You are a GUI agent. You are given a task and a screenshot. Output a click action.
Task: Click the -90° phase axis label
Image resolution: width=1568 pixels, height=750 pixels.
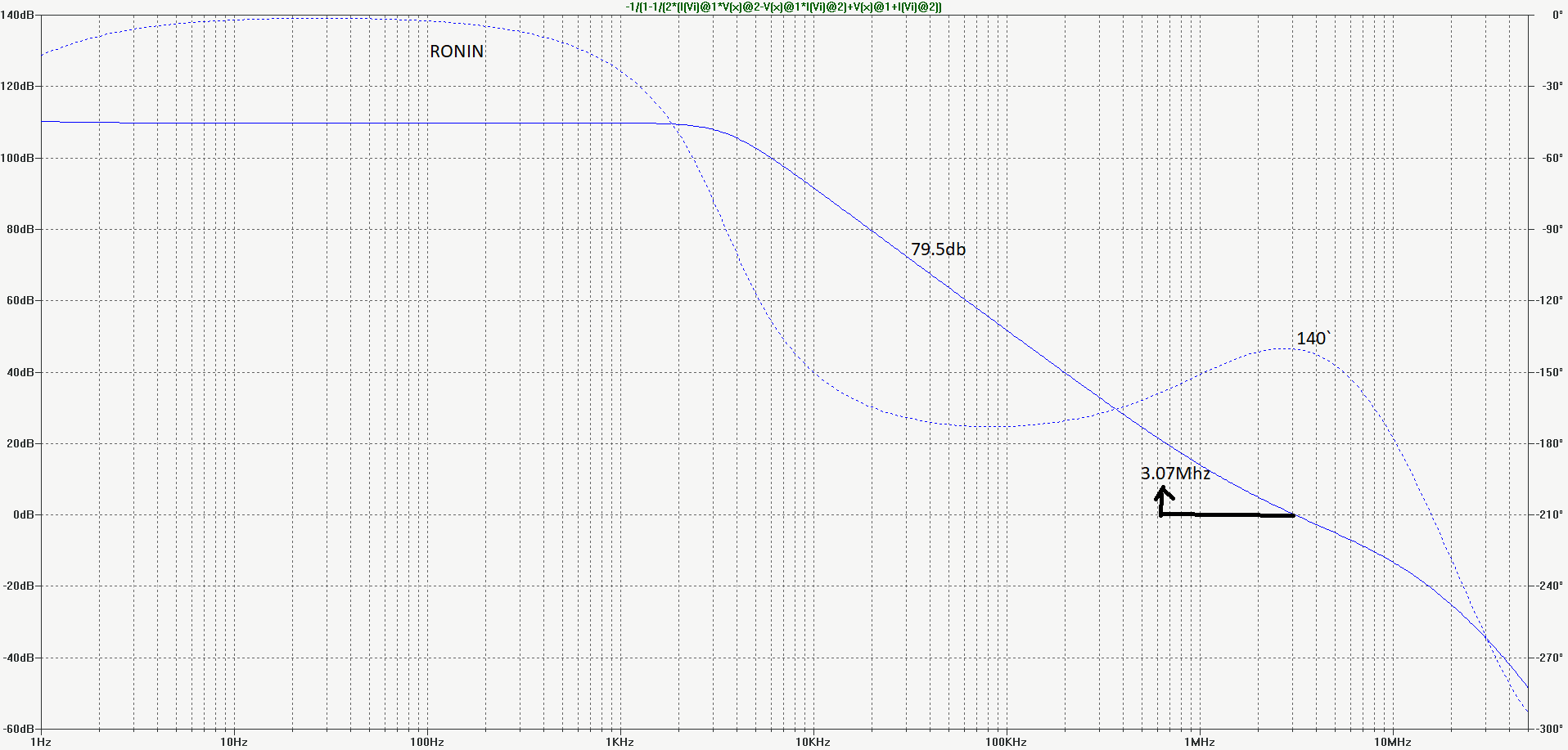[x=1552, y=229]
